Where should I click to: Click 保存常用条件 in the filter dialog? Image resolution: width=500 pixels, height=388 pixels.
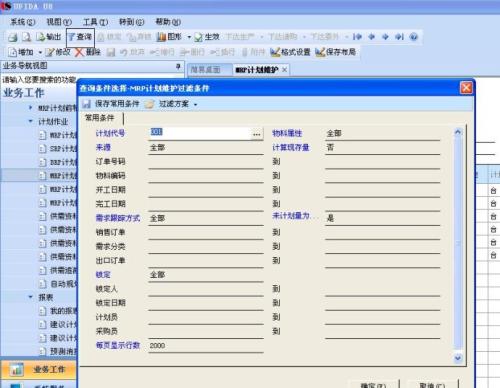[x=111, y=104]
